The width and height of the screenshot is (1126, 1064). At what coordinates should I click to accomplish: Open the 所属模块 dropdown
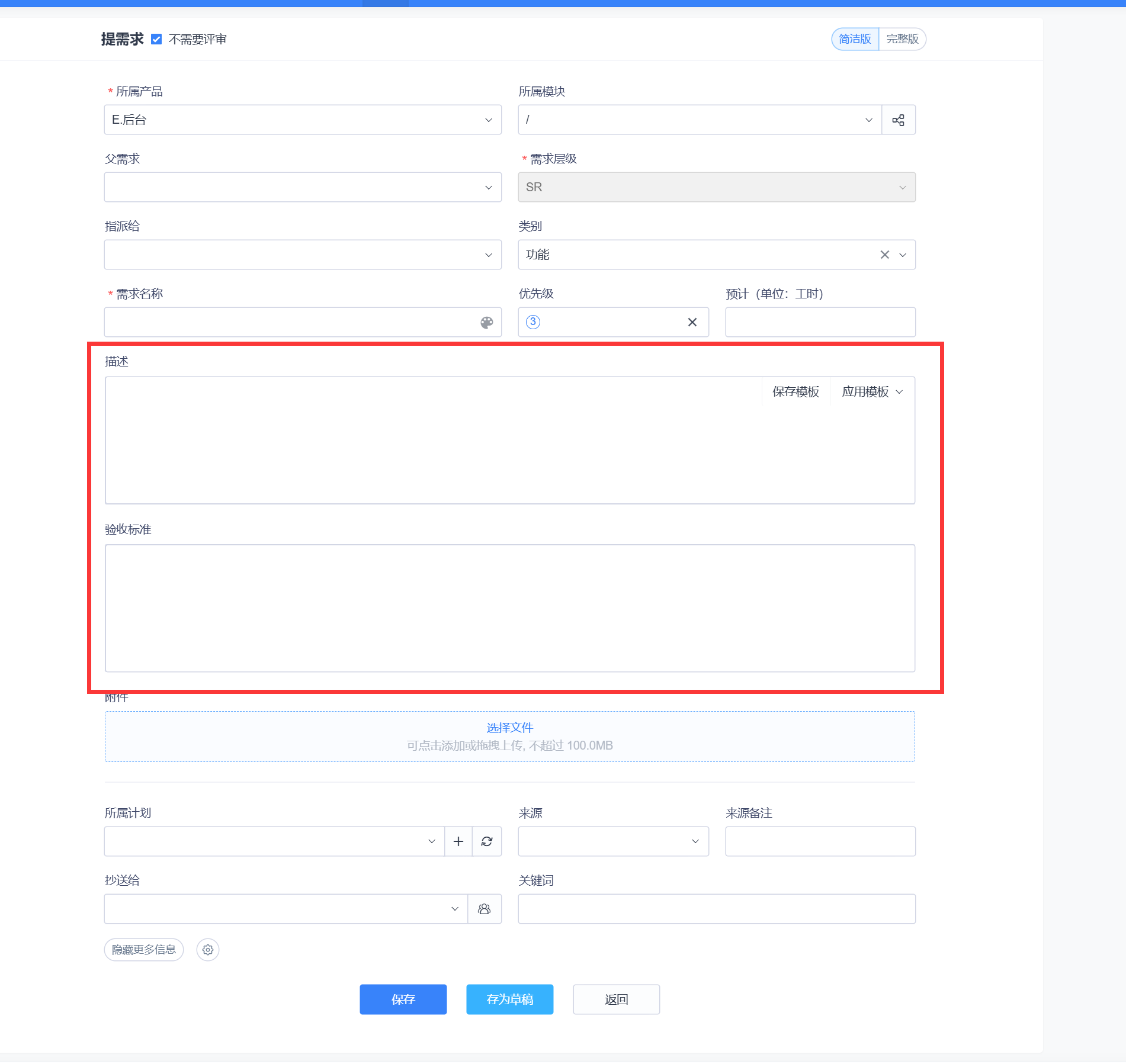pos(700,120)
